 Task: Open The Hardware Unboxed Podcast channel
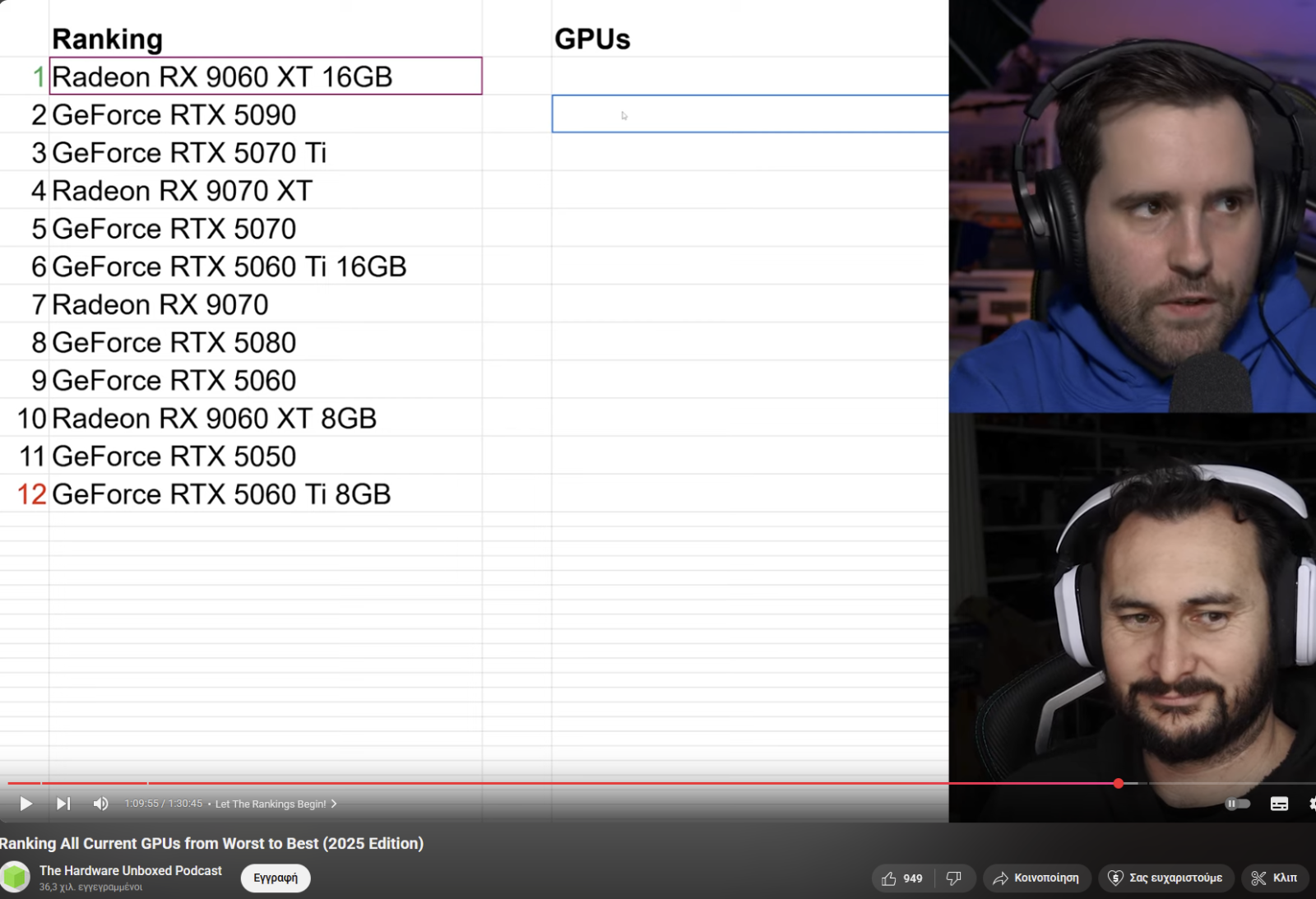(x=131, y=870)
